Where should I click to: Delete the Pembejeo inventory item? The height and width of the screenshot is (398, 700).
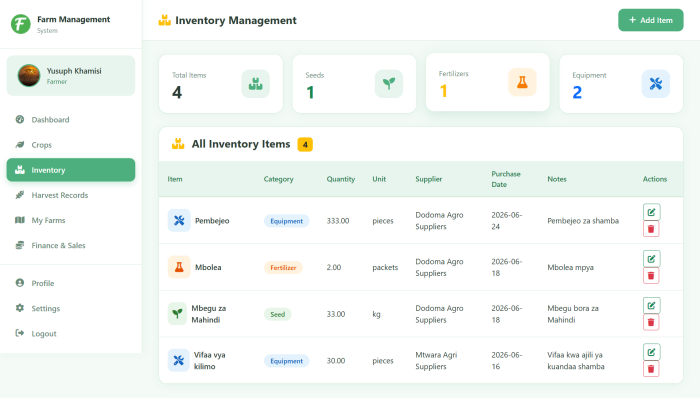click(x=651, y=229)
